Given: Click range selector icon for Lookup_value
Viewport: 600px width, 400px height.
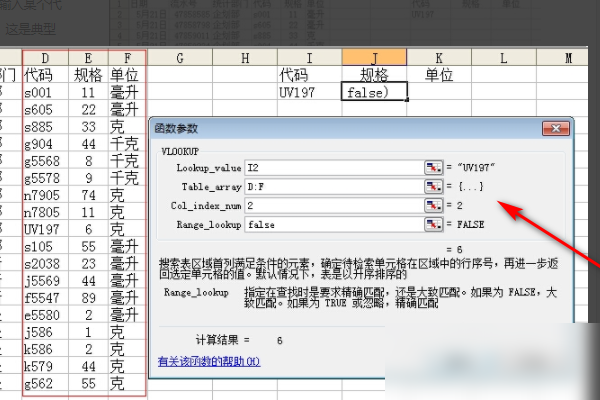Looking at the screenshot, I should pos(433,168).
